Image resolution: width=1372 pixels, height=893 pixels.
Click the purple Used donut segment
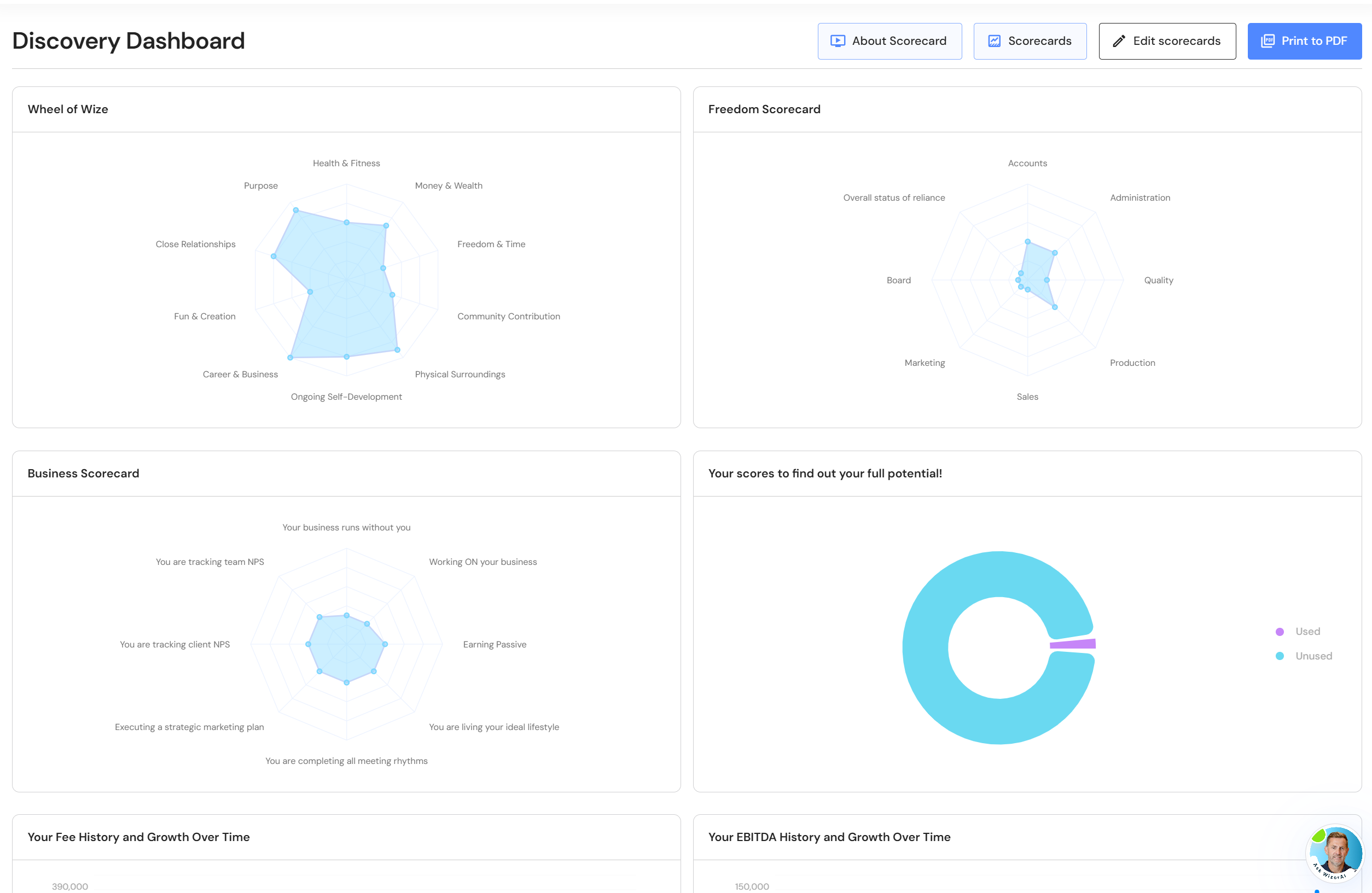[x=1073, y=644]
